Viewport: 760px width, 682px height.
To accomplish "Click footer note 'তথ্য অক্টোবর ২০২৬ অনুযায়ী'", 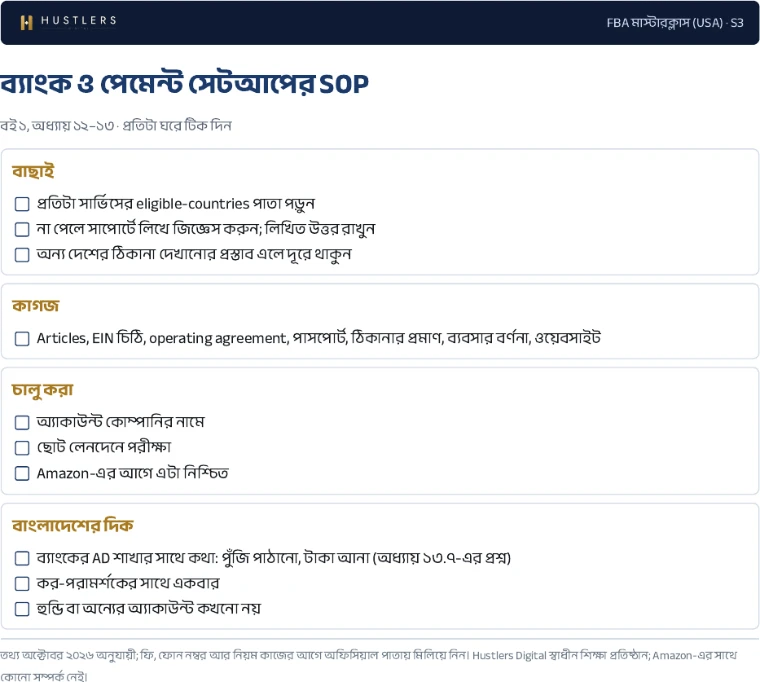I will (69, 656).
